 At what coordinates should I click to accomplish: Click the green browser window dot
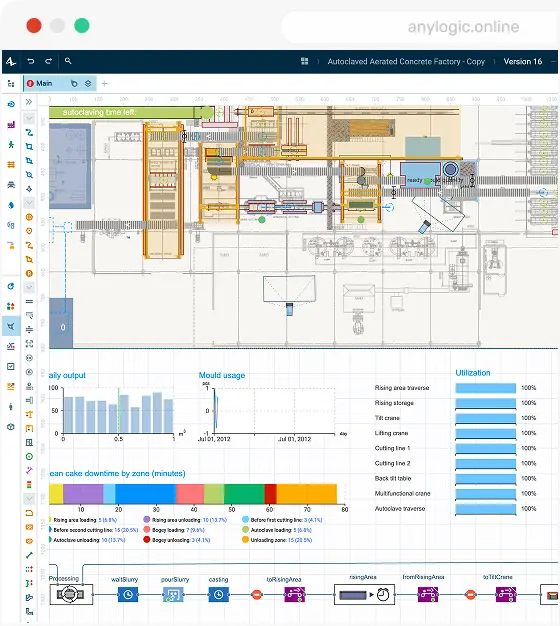[82, 26]
